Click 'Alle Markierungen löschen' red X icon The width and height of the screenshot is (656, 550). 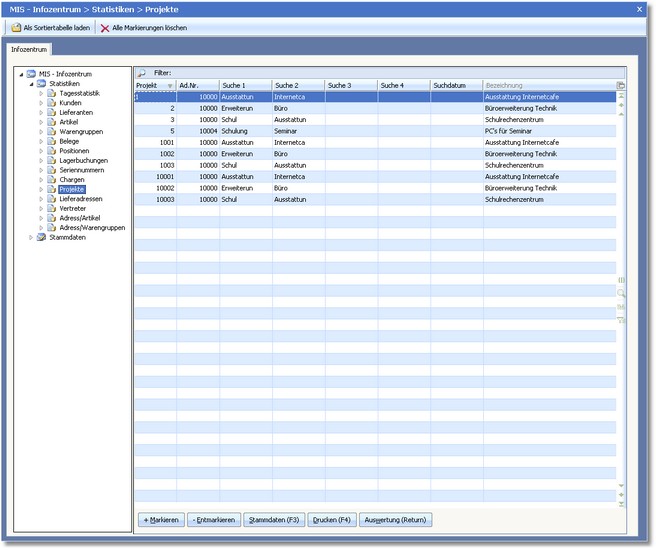[104, 28]
